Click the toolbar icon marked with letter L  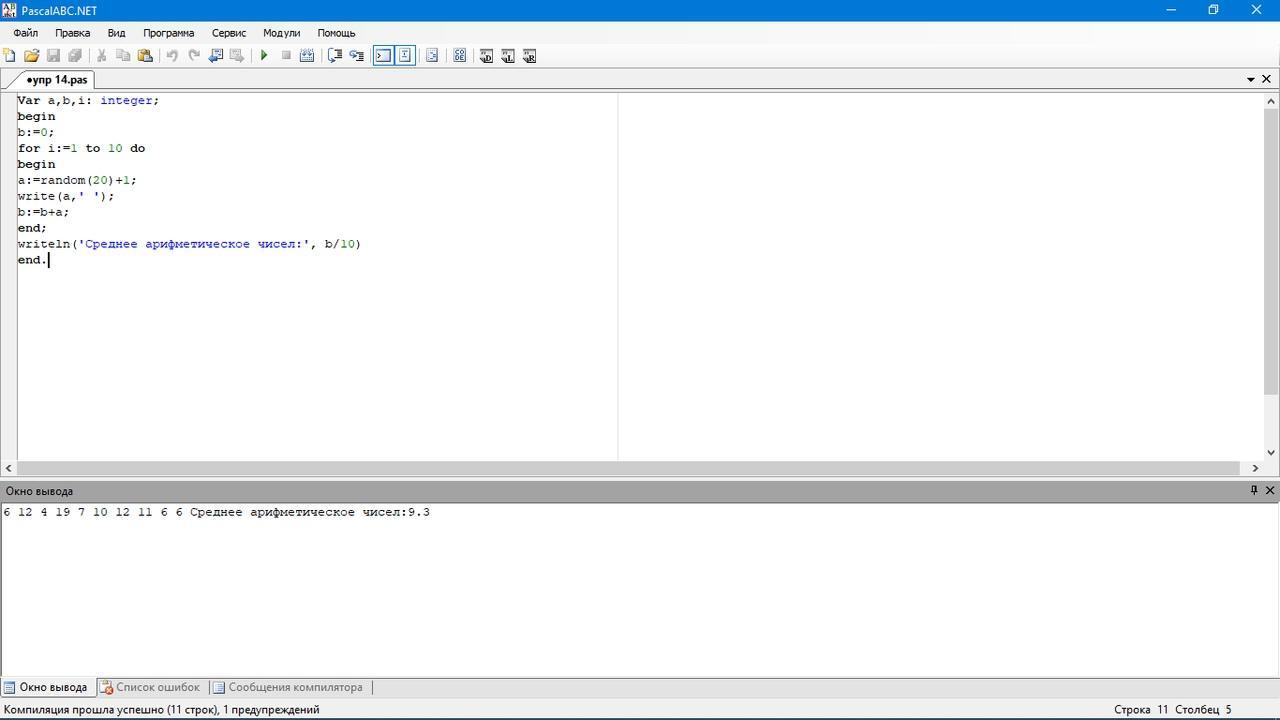508,56
